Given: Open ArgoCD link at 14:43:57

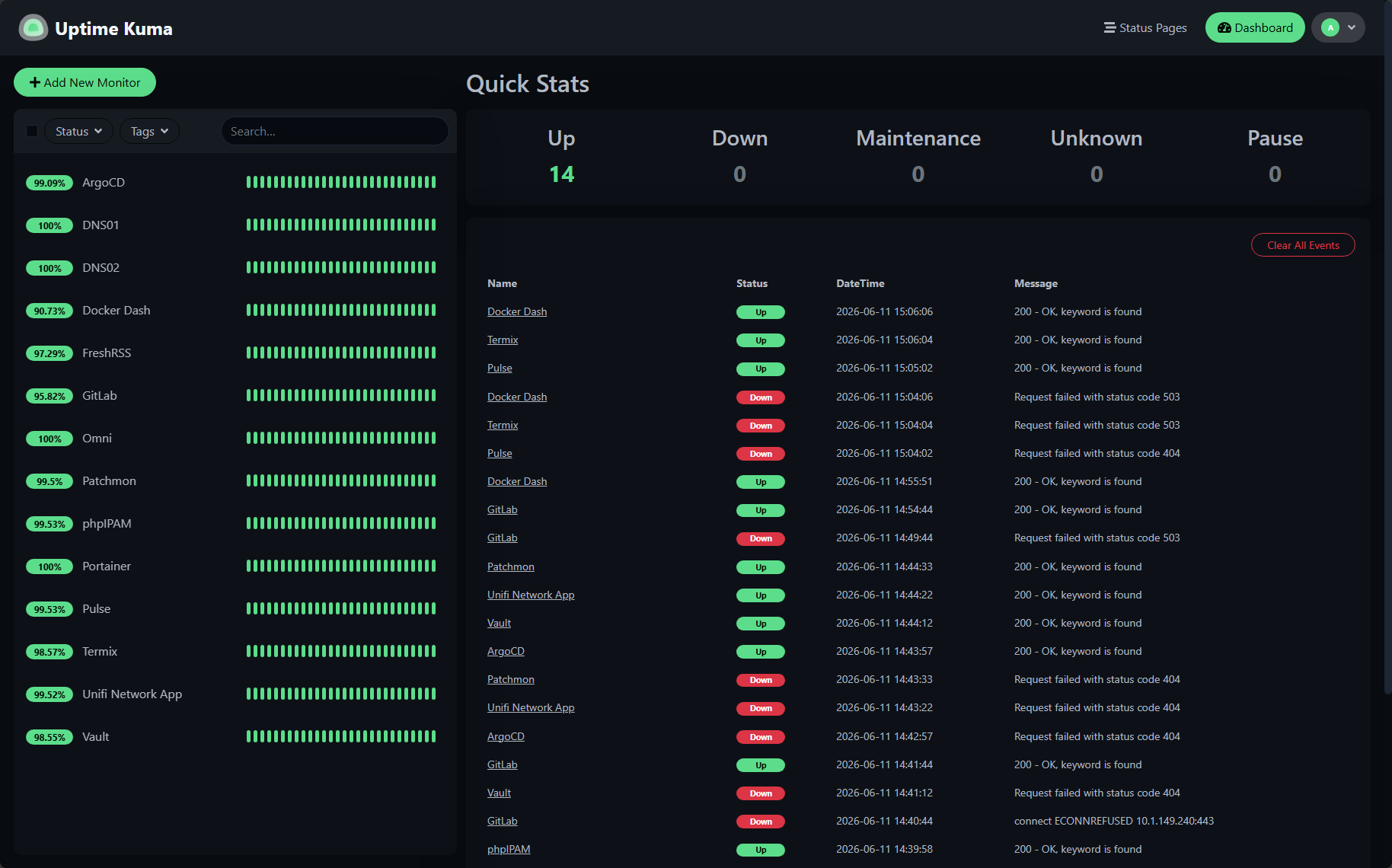Looking at the screenshot, I should (506, 651).
